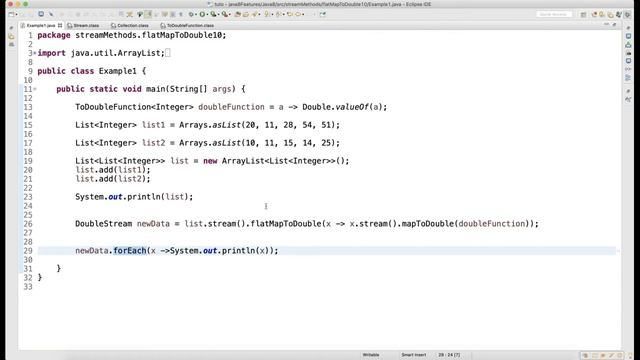
Task: Click the External Tools run icon
Action: pos(224,14)
